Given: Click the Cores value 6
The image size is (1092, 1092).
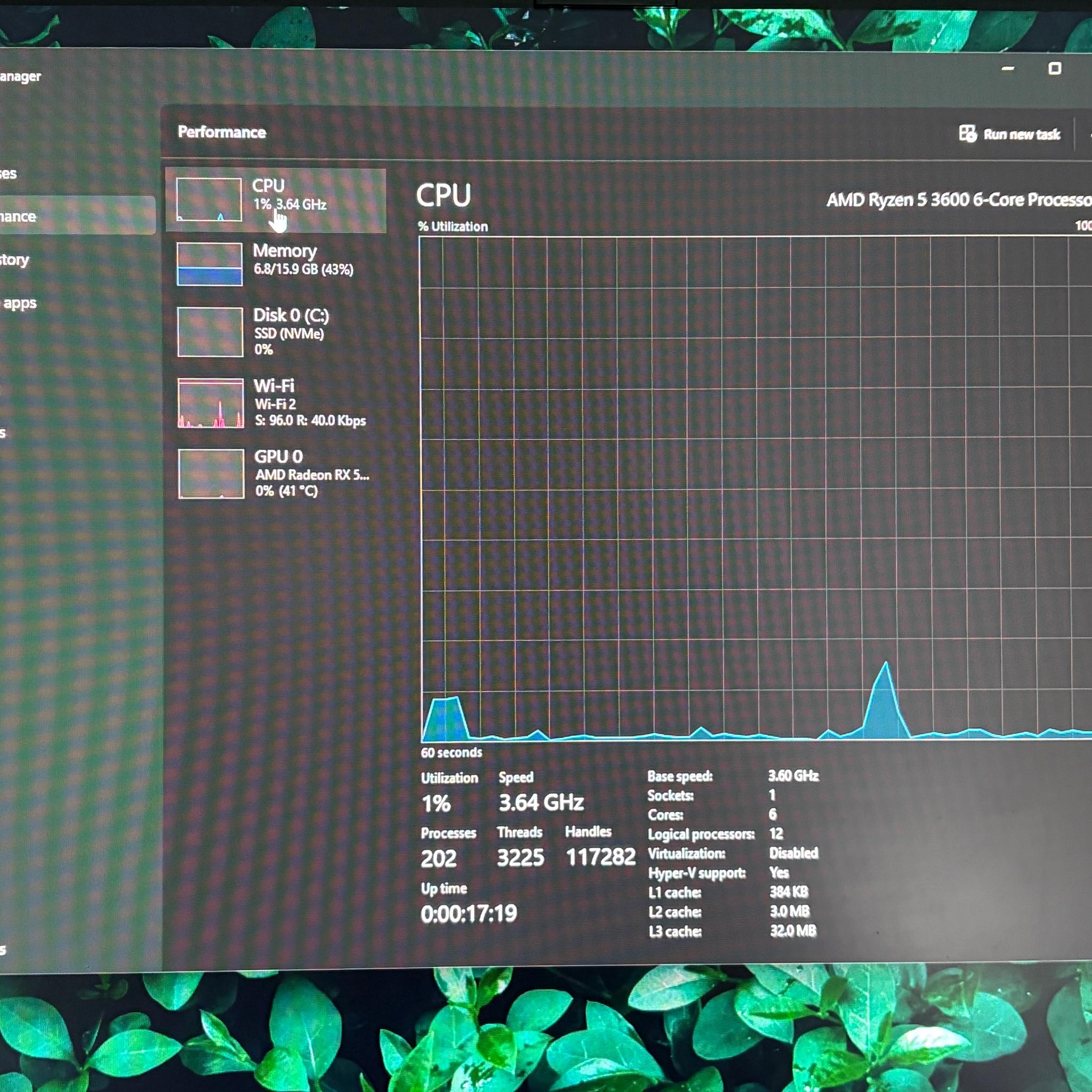Looking at the screenshot, I should pos(773,814).
